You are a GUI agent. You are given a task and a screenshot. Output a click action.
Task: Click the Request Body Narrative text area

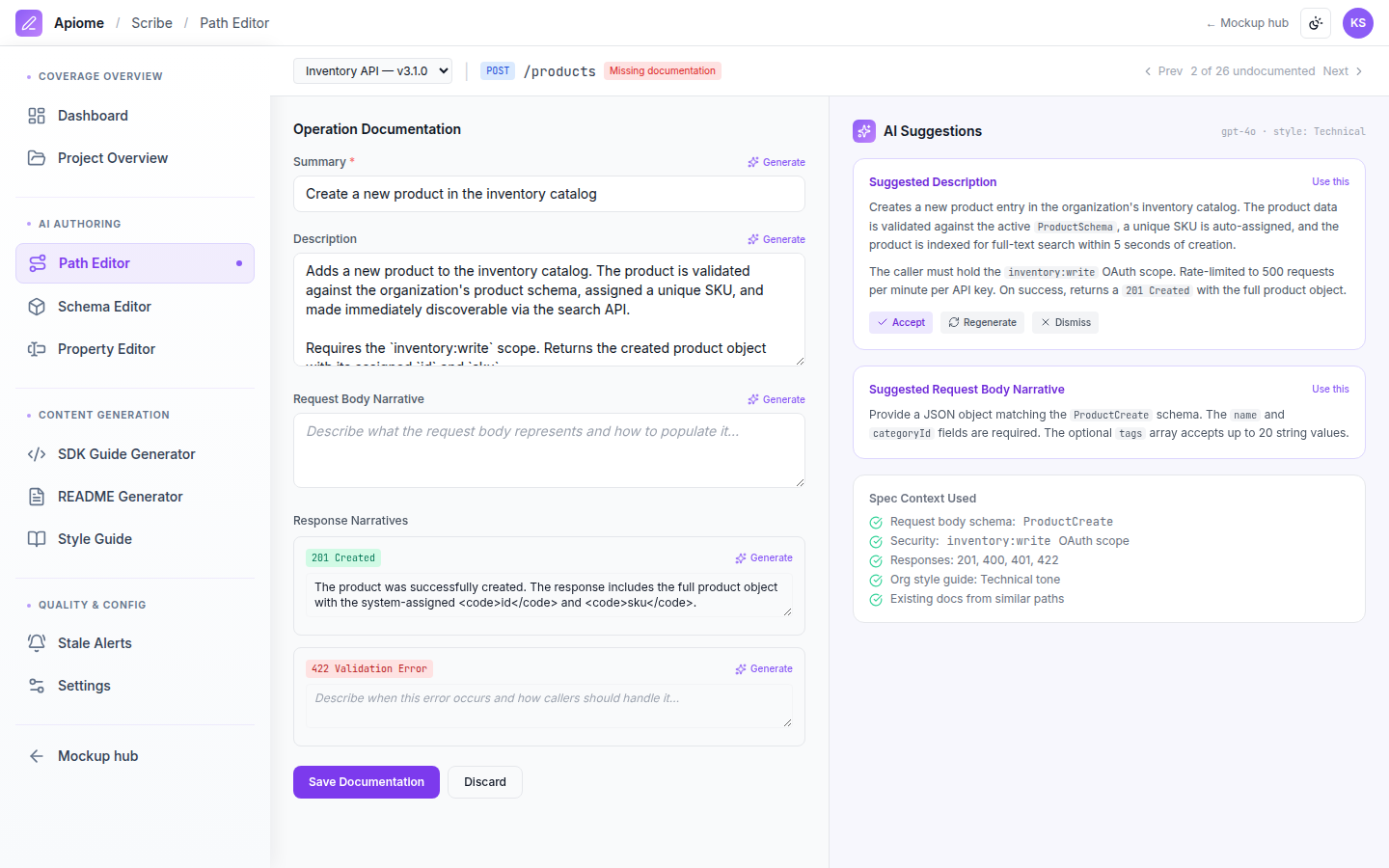tap(549, 450)
